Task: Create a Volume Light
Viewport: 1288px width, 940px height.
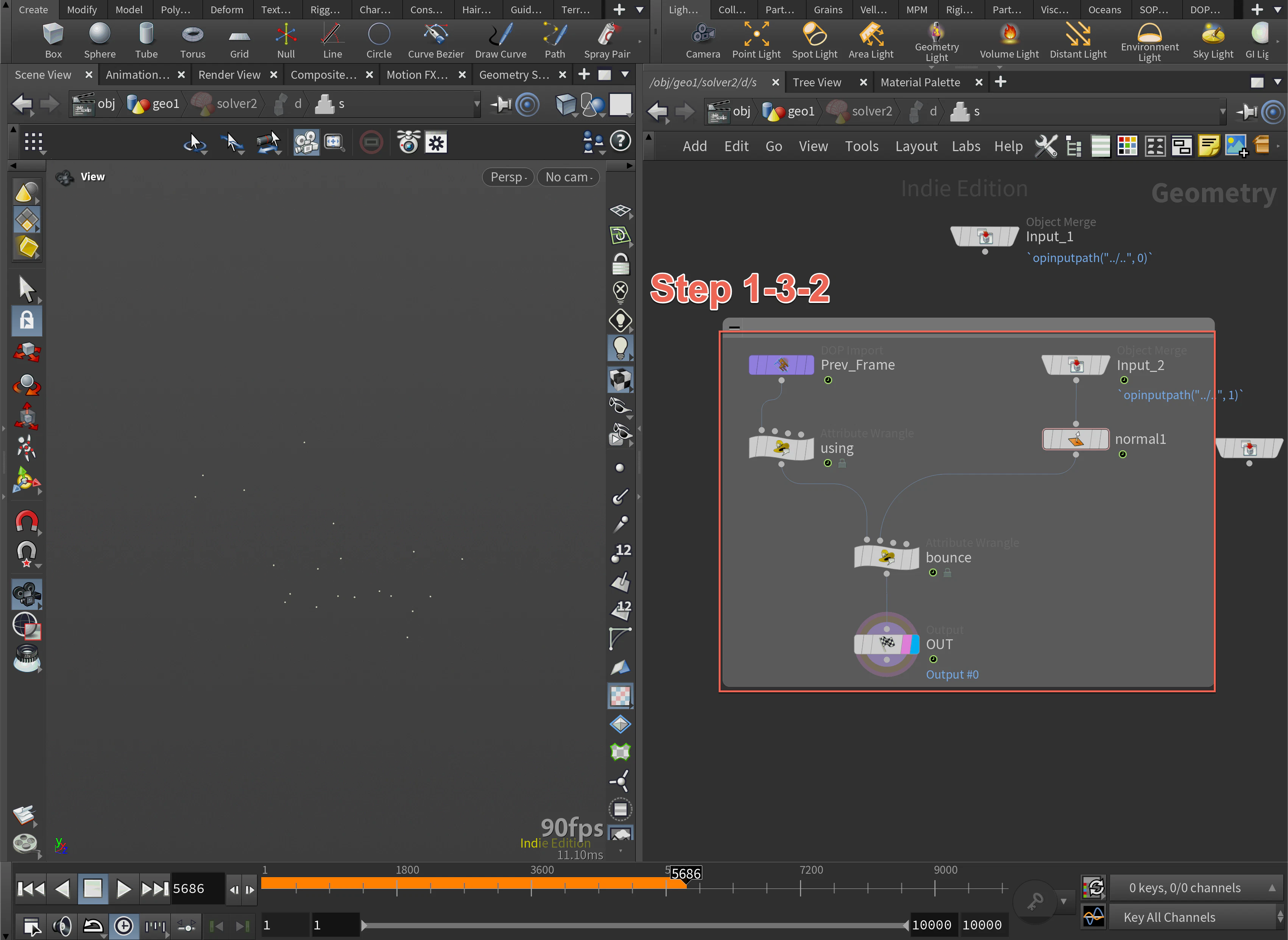Action: (x=1009, y=41)
